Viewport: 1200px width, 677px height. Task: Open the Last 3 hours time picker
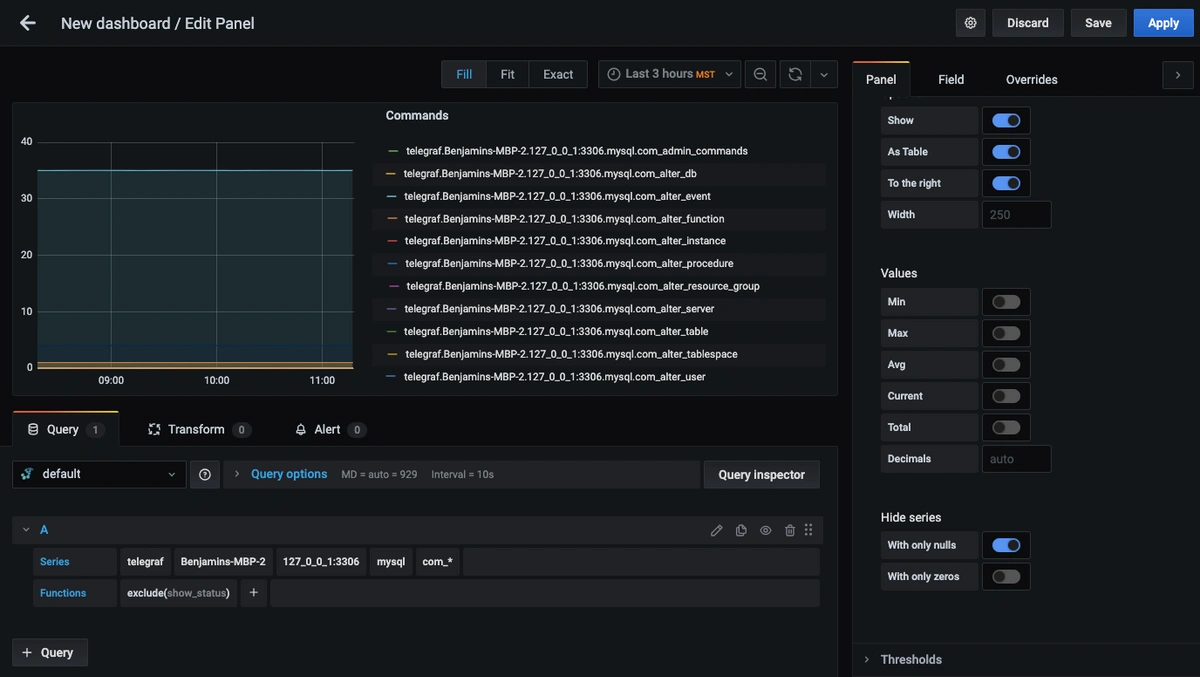(x=670, y=74)
